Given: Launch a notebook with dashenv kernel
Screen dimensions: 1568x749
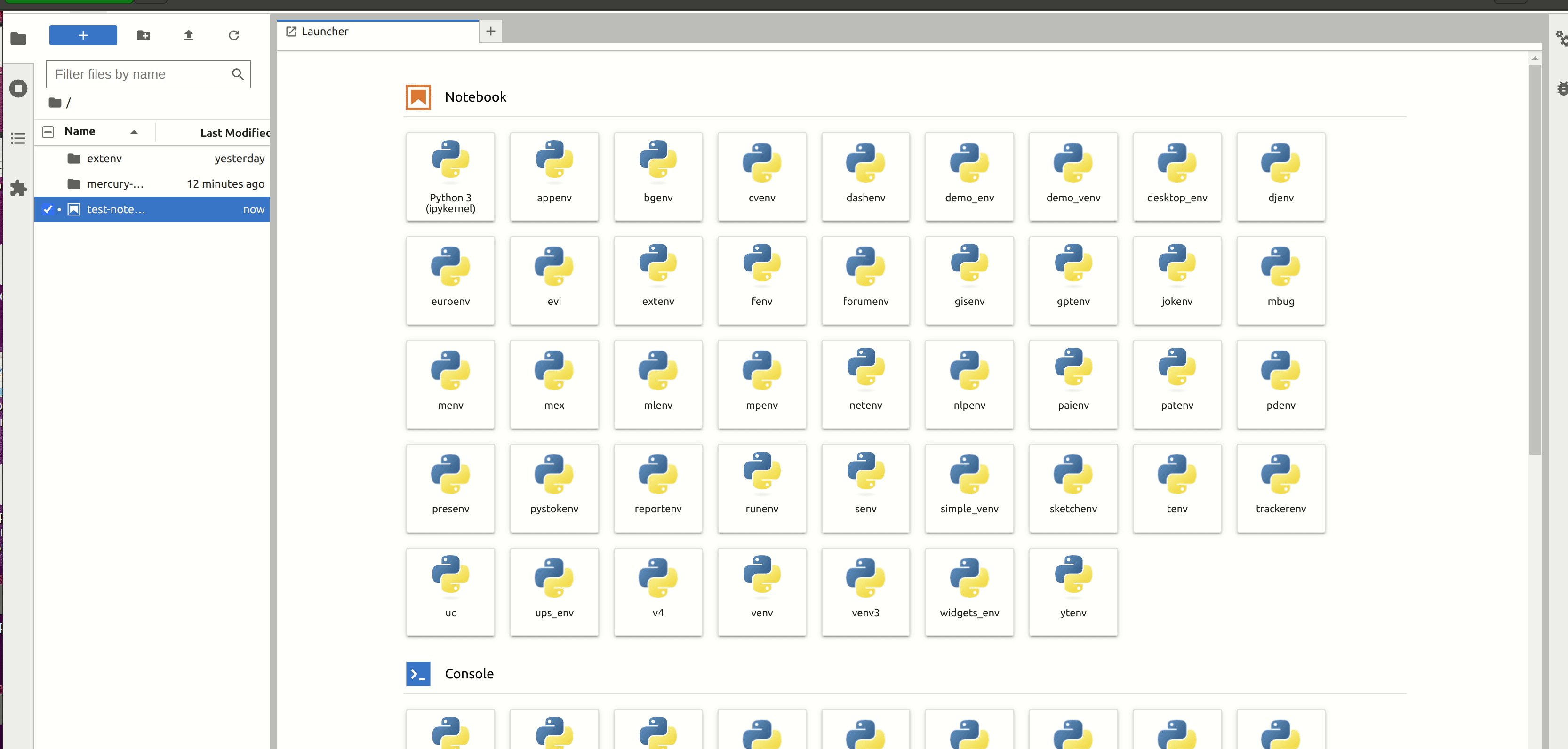Looking at the screenshot, I should tap(865, 176).
